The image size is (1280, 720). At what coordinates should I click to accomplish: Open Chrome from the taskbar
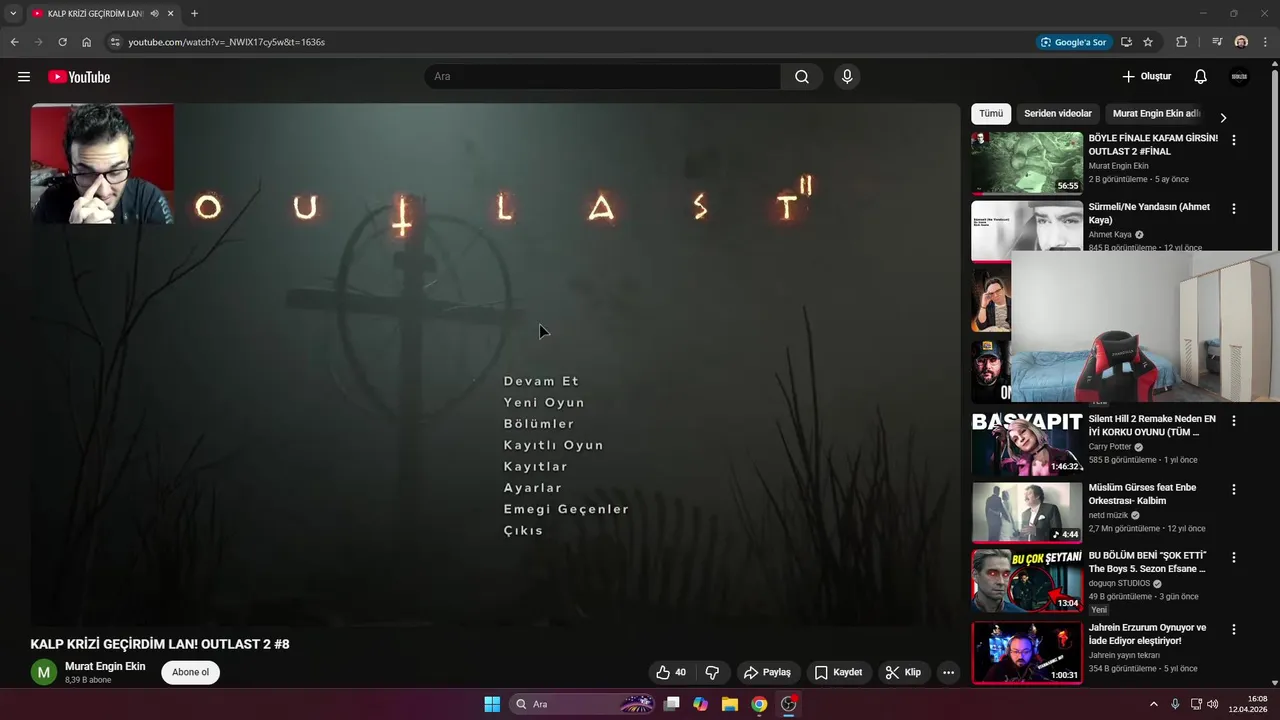pyautogui.click(x=759, y=704)
